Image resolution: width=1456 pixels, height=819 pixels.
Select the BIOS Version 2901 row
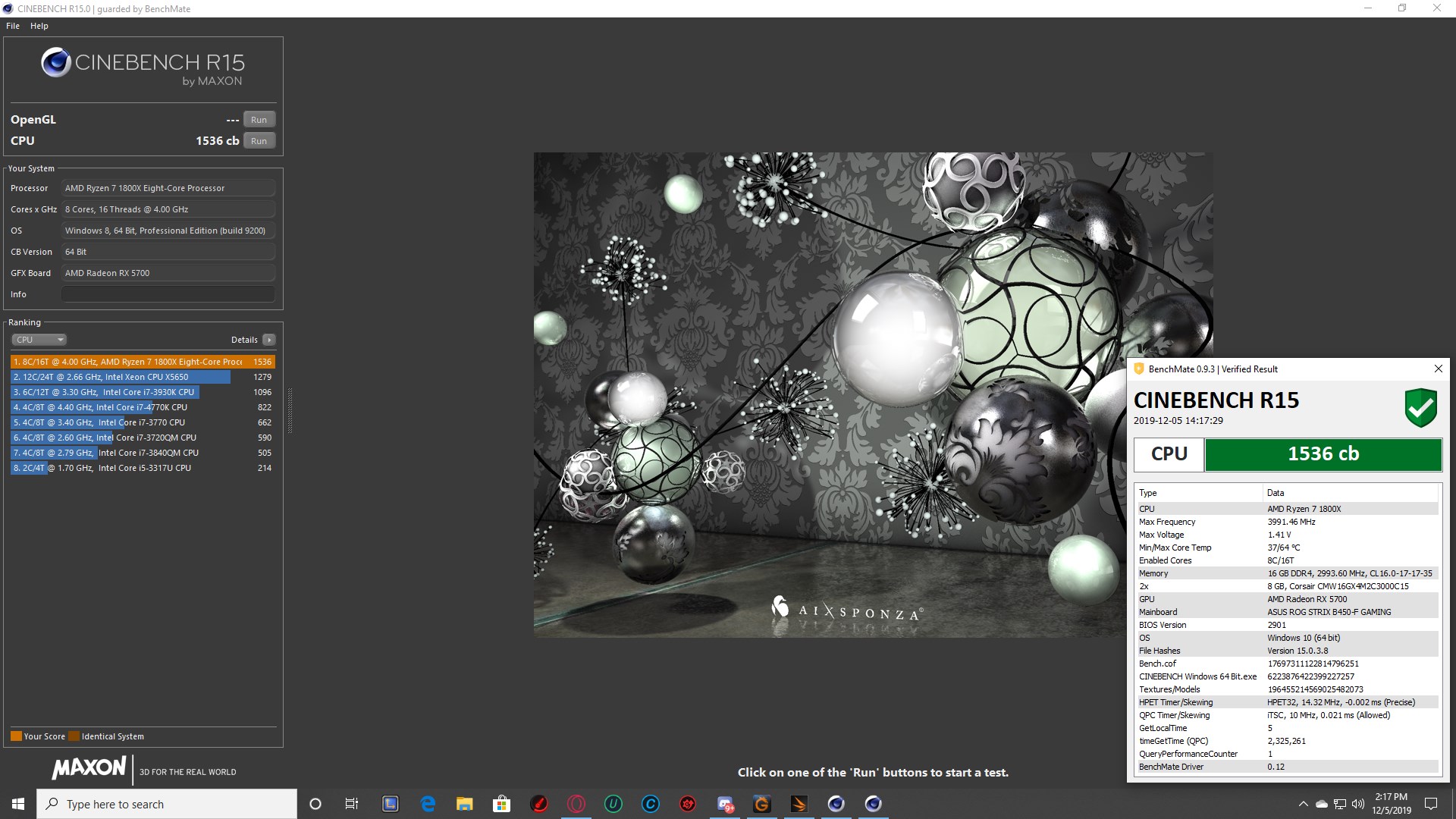pyautogui.click(x=1287, y=625)
